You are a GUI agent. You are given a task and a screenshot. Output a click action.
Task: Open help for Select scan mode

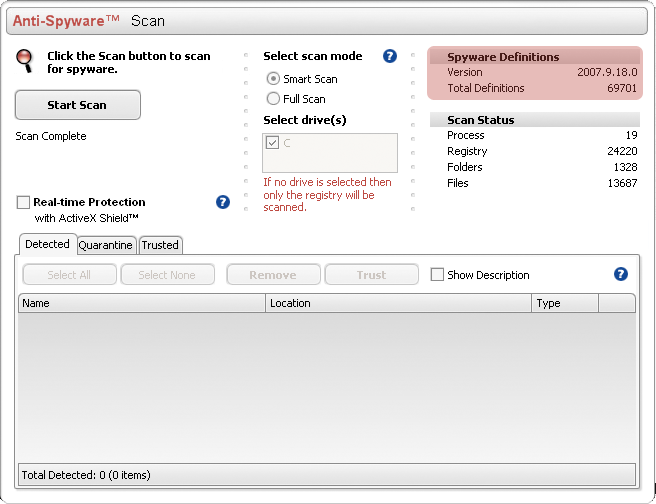pyautogui.click(x=390, y=56)
